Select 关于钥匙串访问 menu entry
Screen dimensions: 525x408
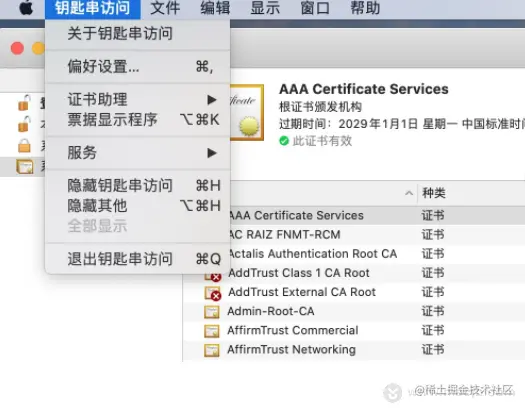tap(138, 33)
